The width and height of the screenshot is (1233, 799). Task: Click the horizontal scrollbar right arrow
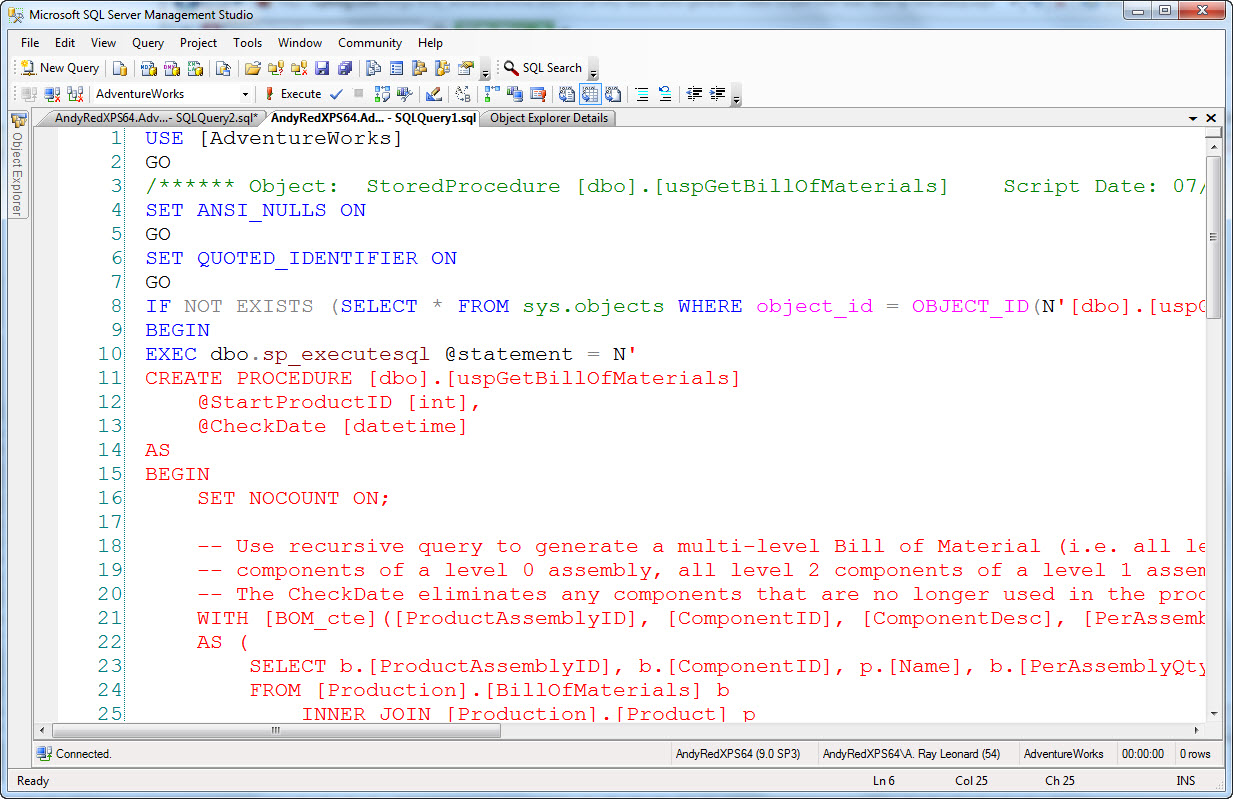point(1197,730)
